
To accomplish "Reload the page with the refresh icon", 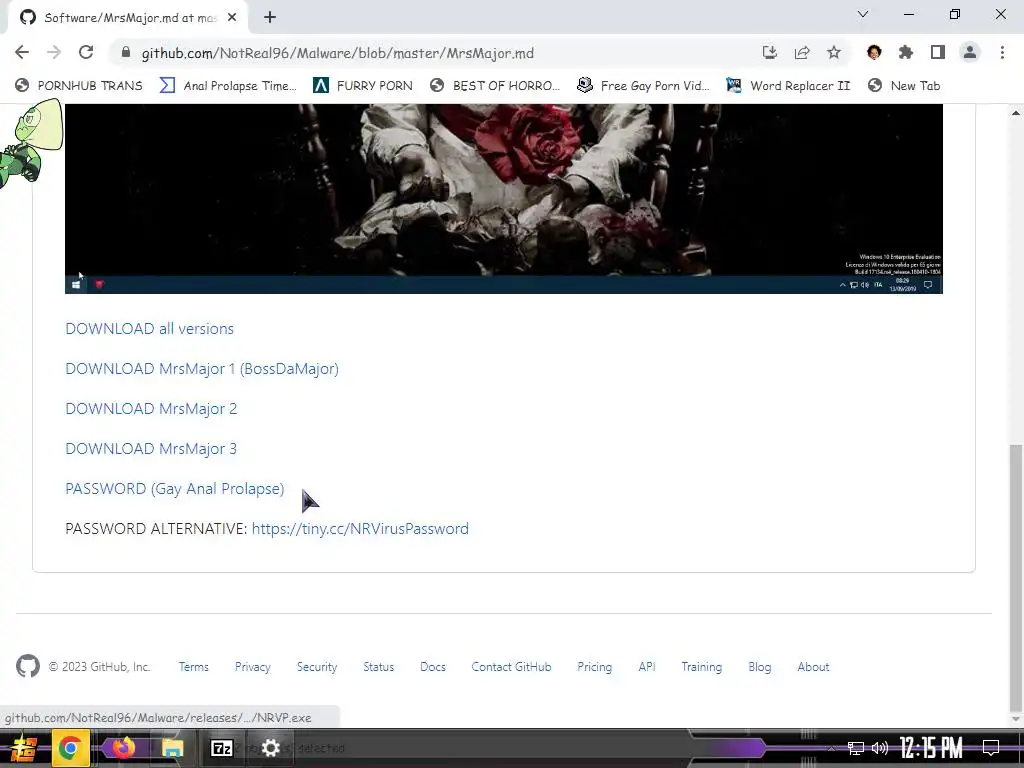I will coord(86,52).
